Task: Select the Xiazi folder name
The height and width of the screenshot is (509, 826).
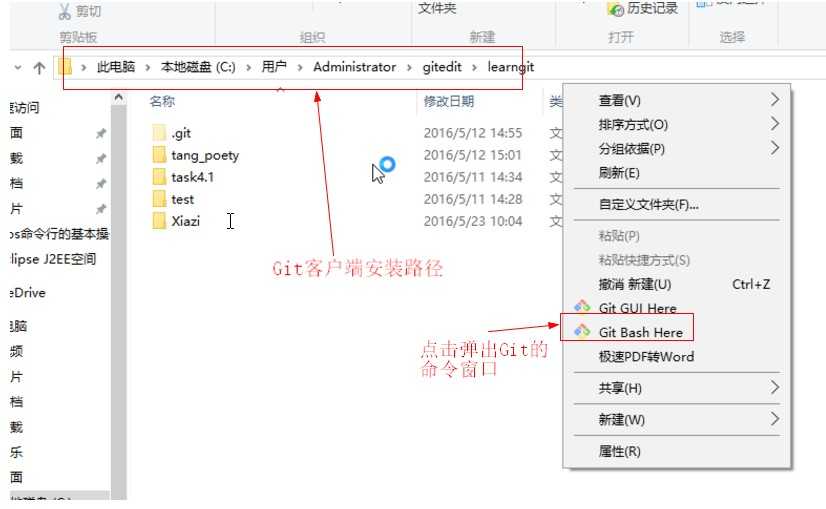Action: [x=185, y=221]
